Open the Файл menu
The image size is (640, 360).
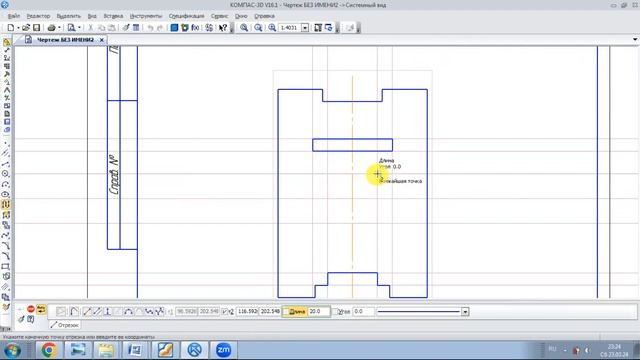pos(13,16)
